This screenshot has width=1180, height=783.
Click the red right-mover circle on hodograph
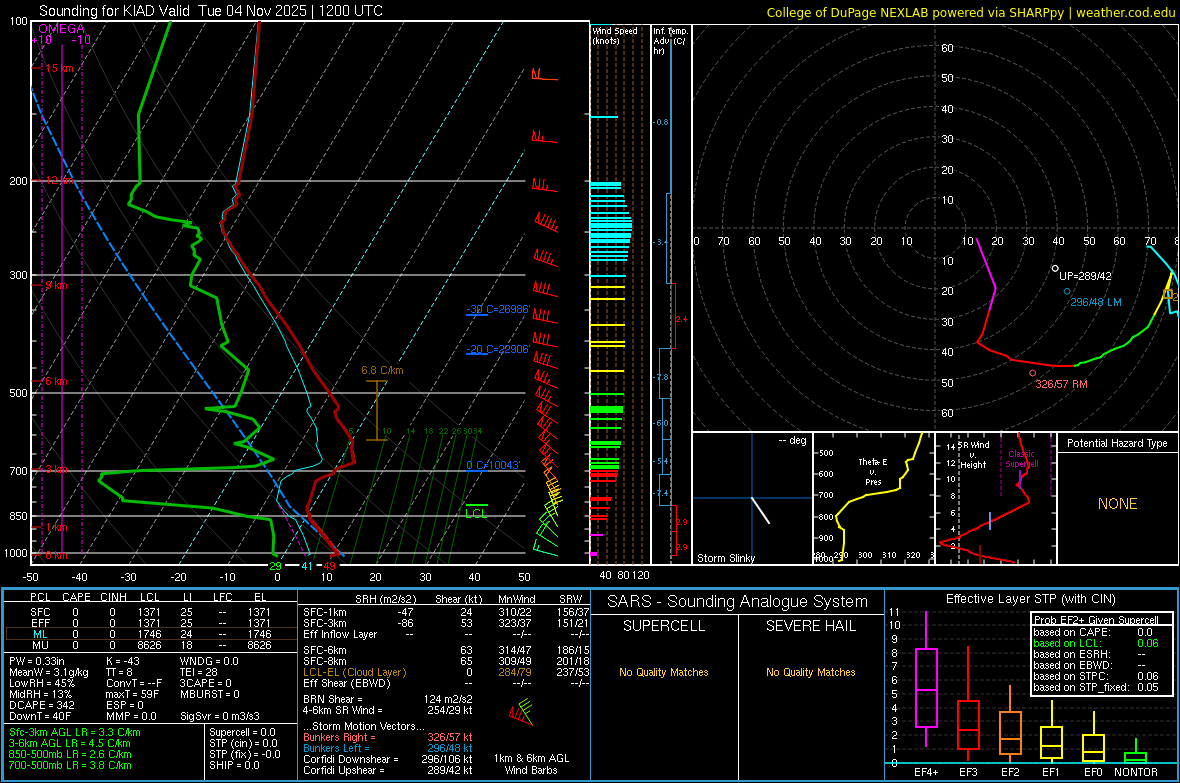(1032, 373)
